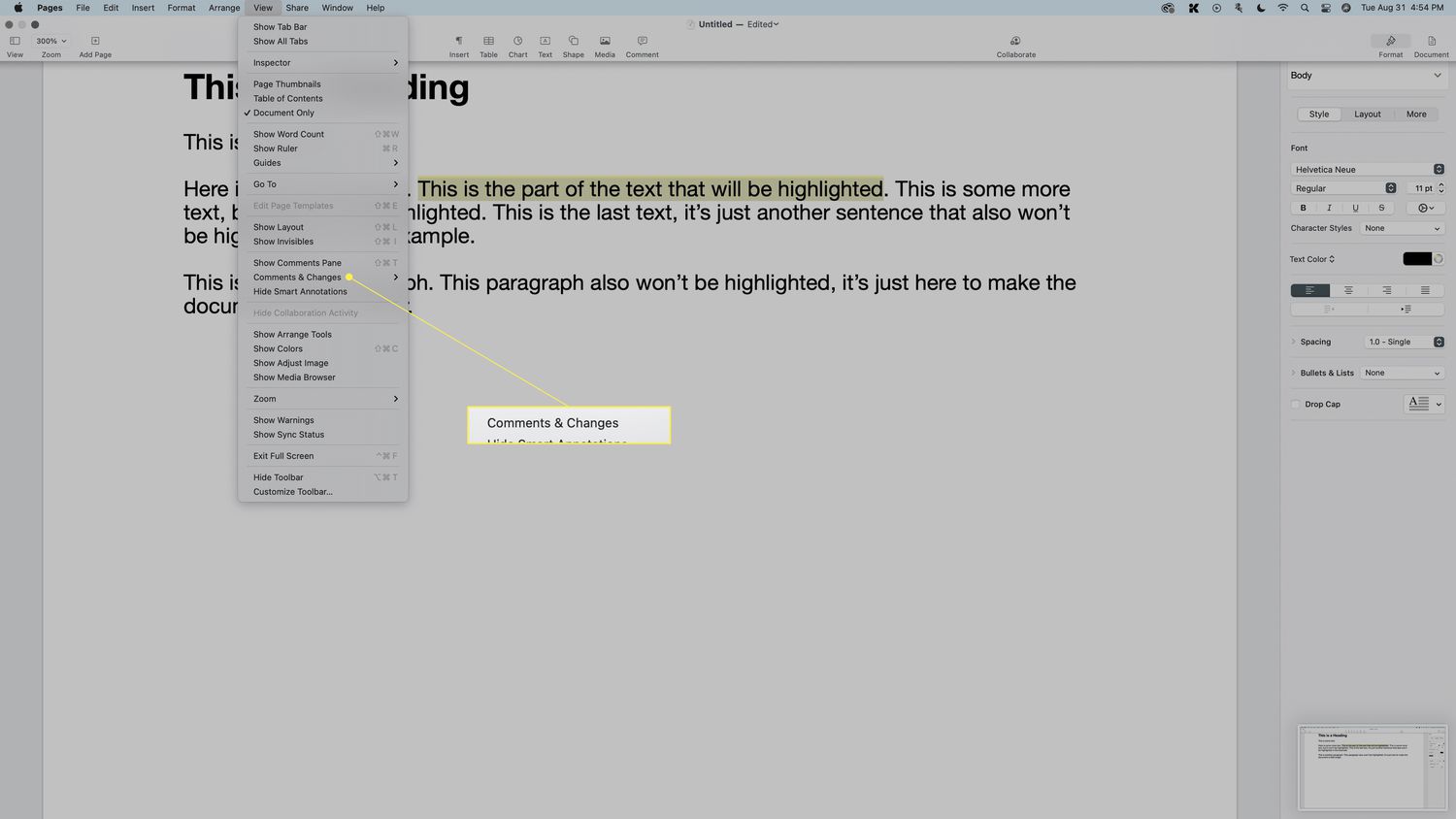
Task: Add a Comment via toolbar icon
Action: [642, 42]
